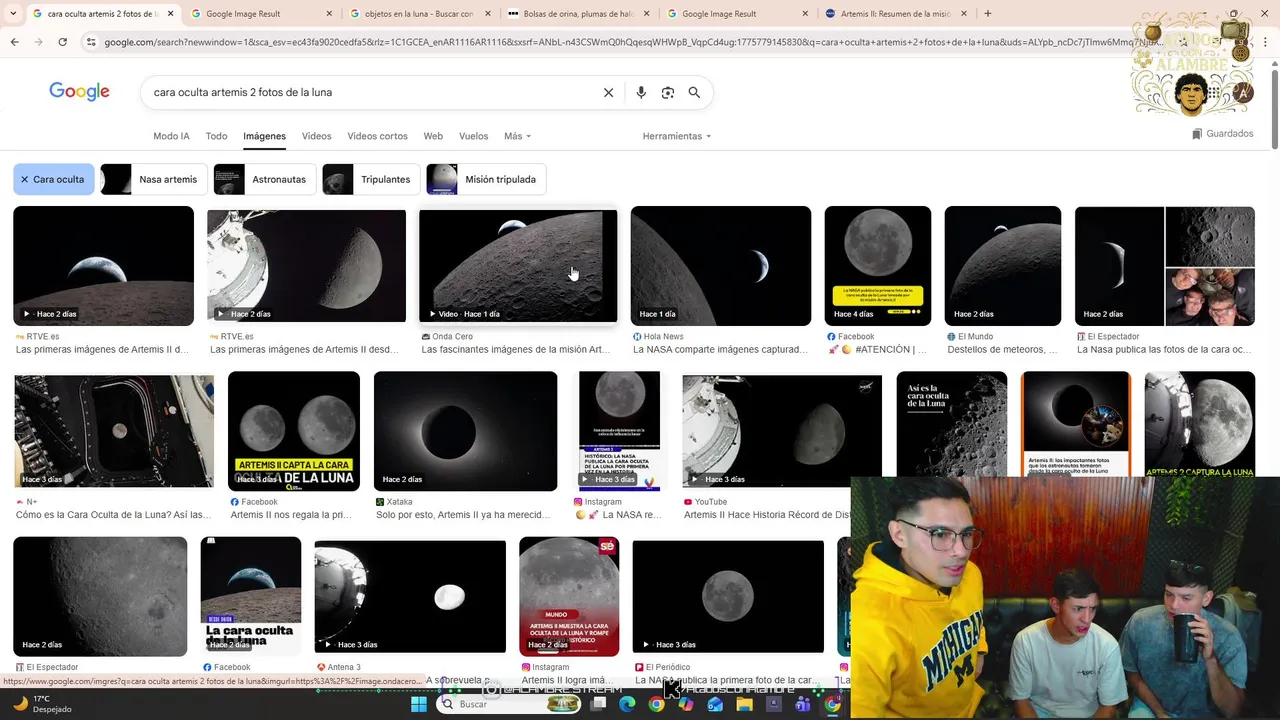Reload the current page
Viewport: 1280px width, 720px height.
click(62, 42)
